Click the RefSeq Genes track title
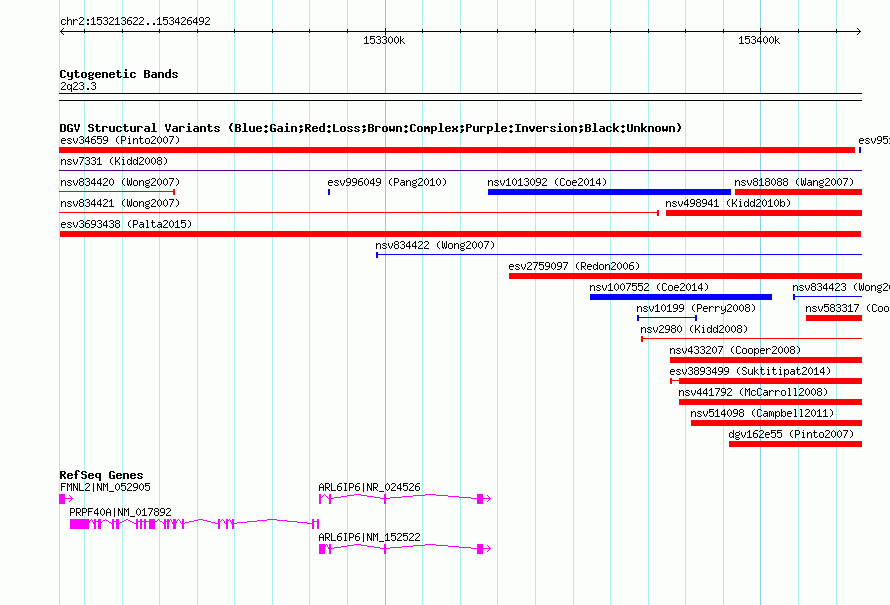The height and width of the screenshot is (605, 890). [102, 475]
